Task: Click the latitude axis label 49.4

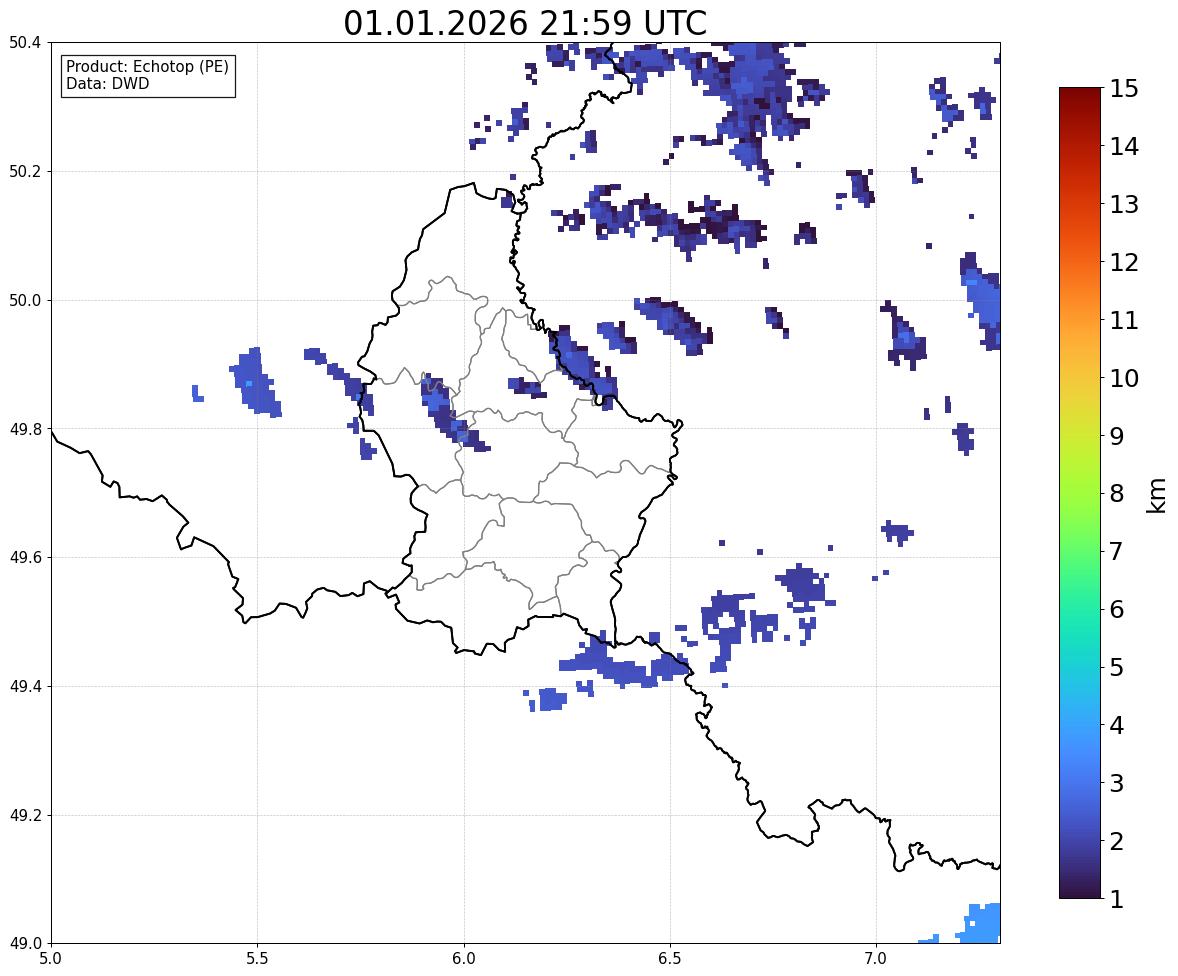Action: (26, 686)
